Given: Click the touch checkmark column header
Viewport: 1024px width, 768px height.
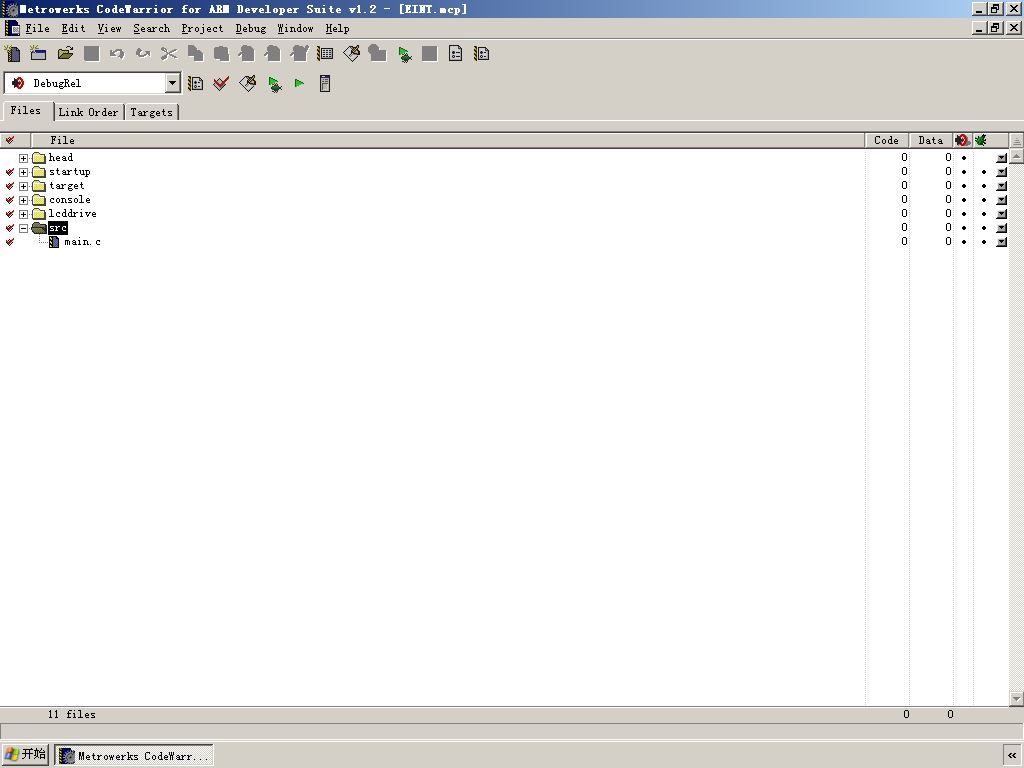Looking at the screenshot, I should tap(10, 140).
